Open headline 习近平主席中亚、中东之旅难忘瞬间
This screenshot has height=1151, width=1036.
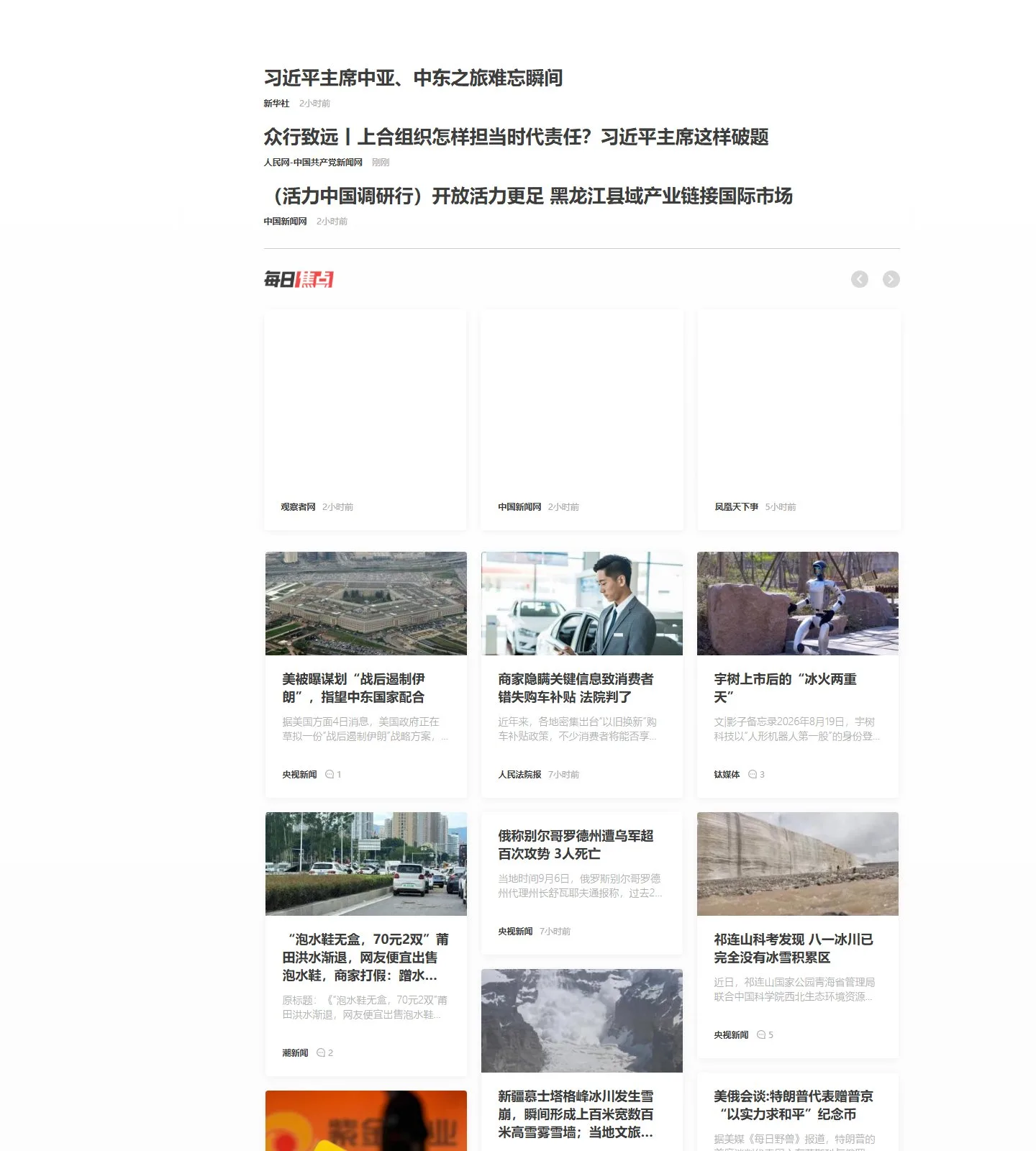(x=413, y=78)
